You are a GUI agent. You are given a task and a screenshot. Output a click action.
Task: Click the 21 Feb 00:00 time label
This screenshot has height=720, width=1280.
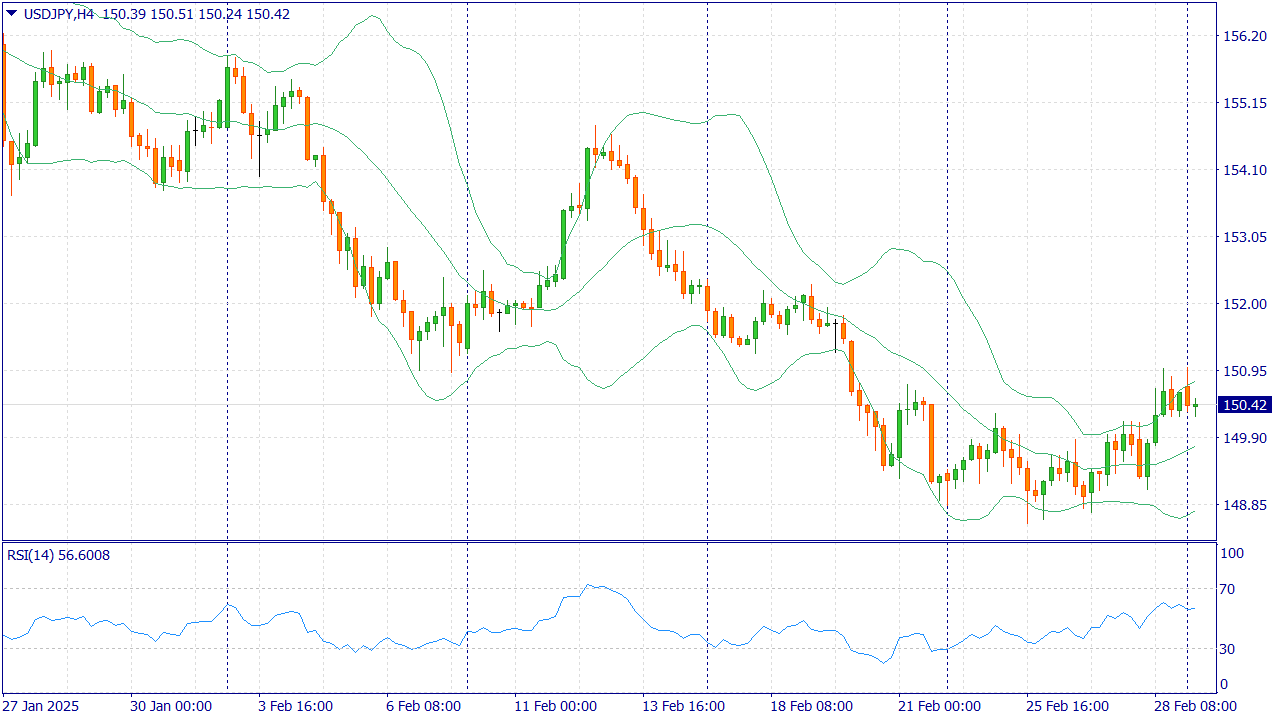click(939, 706)
